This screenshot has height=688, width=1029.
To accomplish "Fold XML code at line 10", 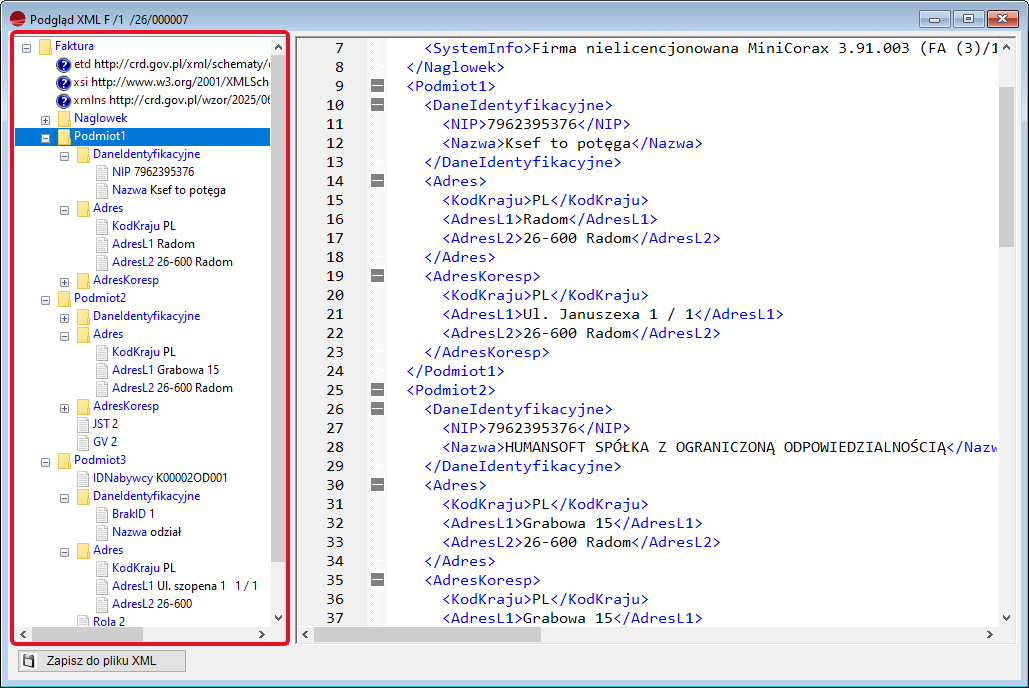I will point(377,104).
